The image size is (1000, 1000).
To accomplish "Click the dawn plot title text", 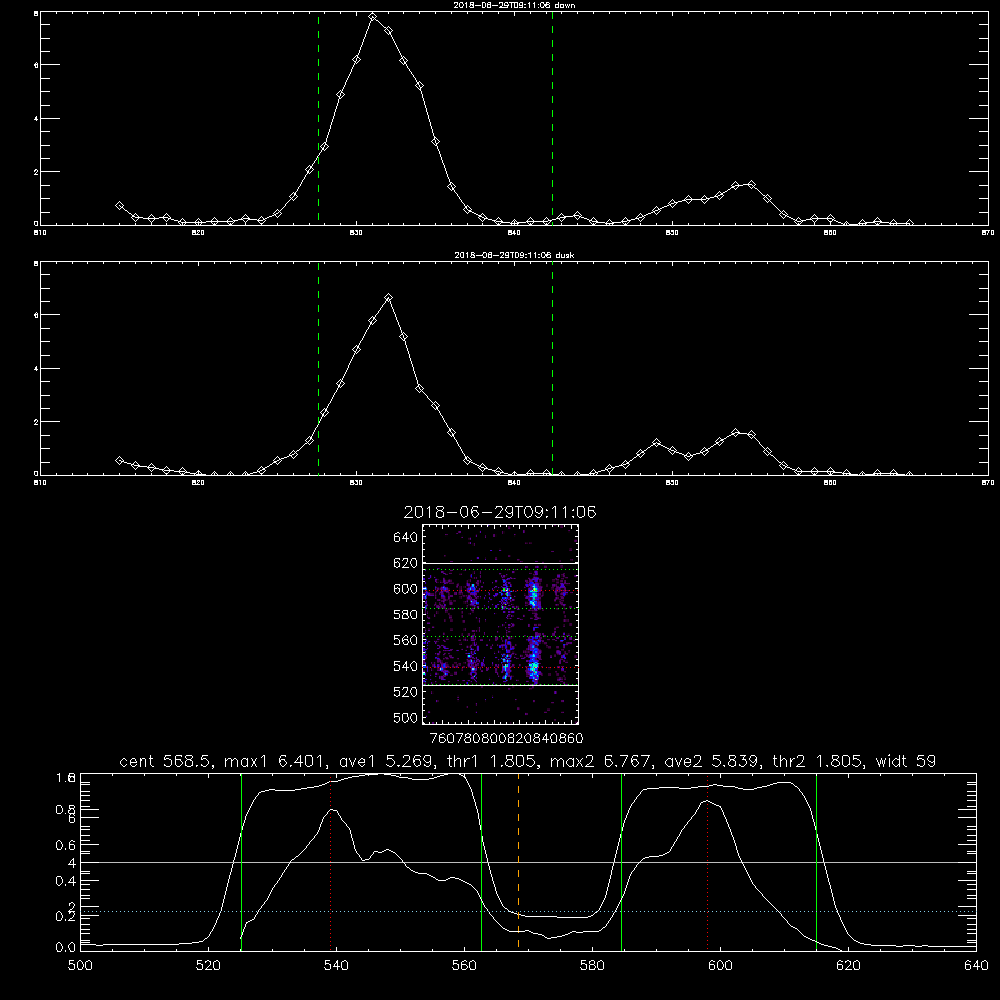I will [x=514, y=5].
